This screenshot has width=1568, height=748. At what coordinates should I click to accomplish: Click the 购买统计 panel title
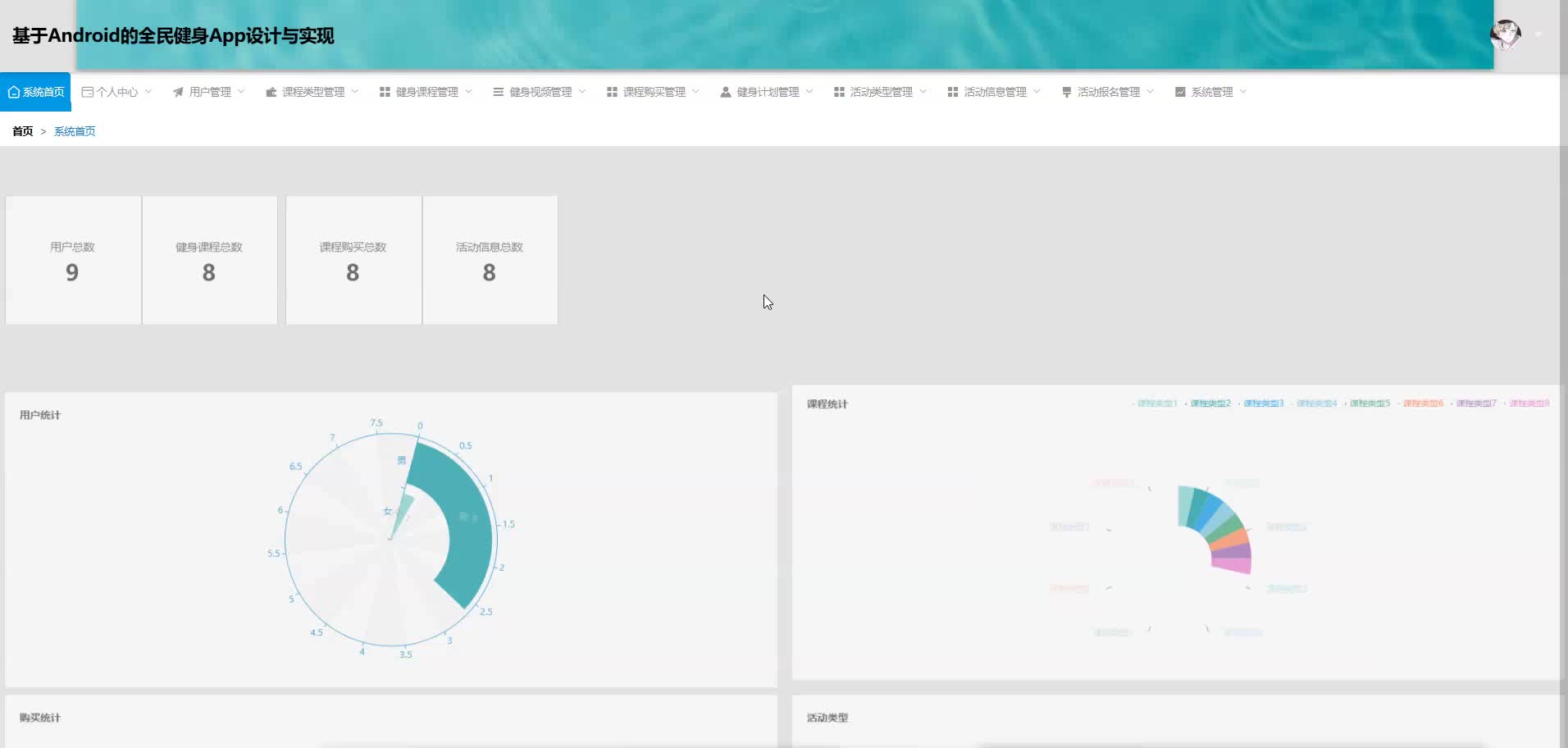(40, 718)
